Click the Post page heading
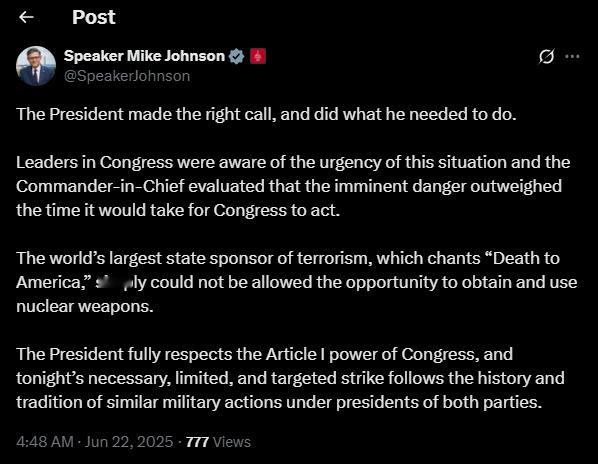Screen dimensions: 598x464 [x=94, y=17]
